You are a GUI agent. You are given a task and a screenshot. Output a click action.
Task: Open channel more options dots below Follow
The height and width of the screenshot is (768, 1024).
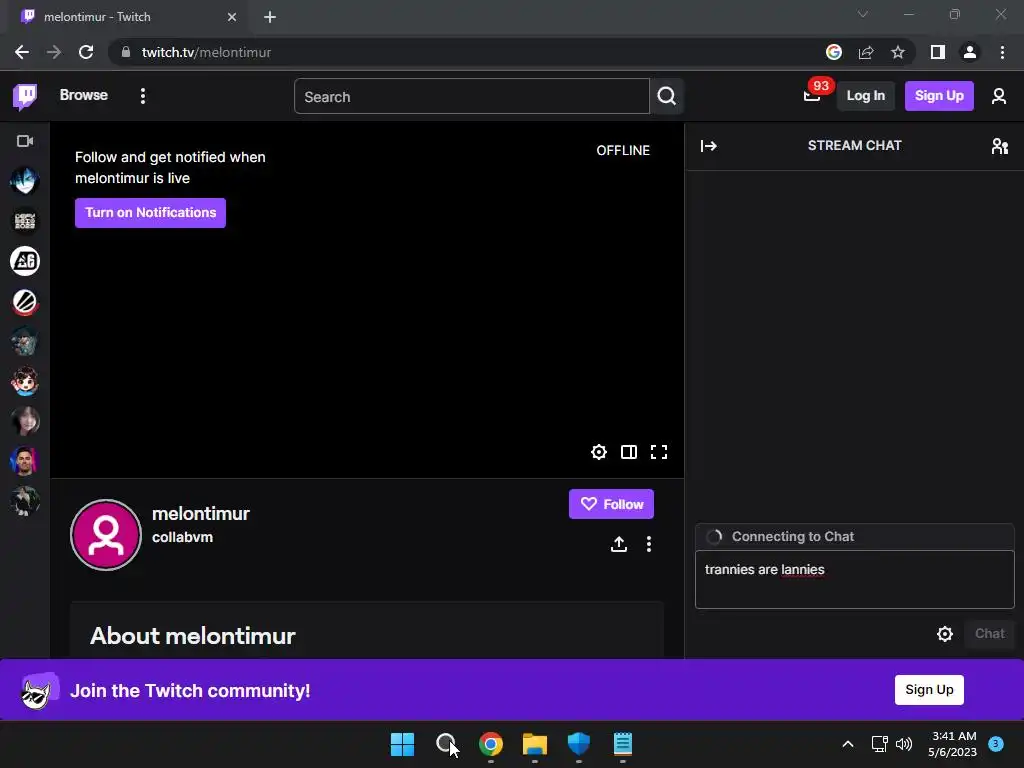pyautogui.click(x=648, y=544)
